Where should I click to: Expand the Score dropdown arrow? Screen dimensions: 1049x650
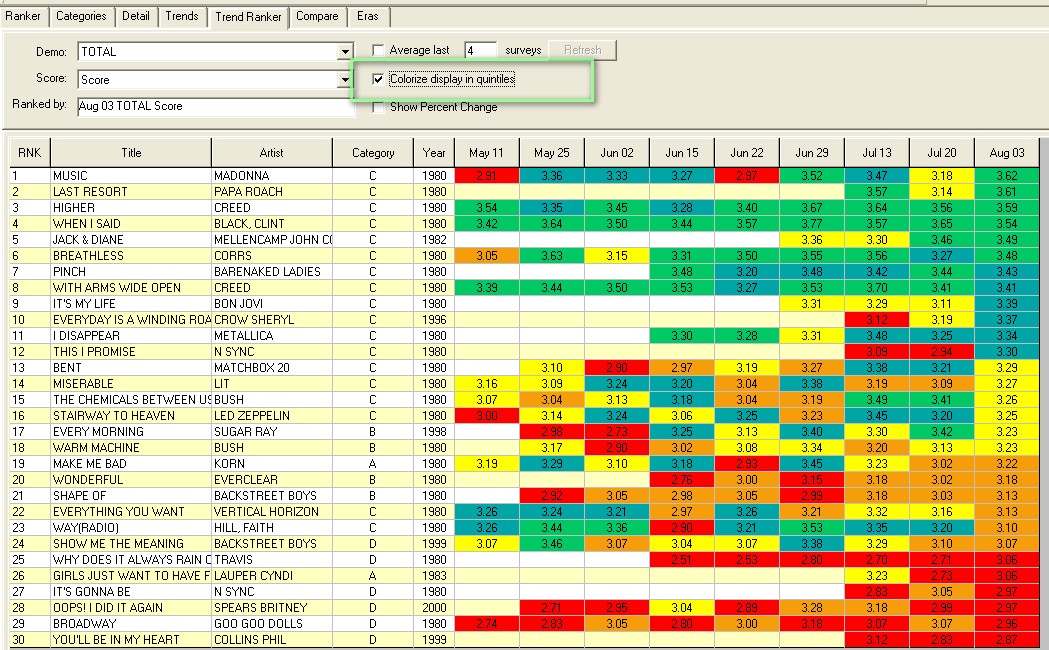(x=345, y=80)
